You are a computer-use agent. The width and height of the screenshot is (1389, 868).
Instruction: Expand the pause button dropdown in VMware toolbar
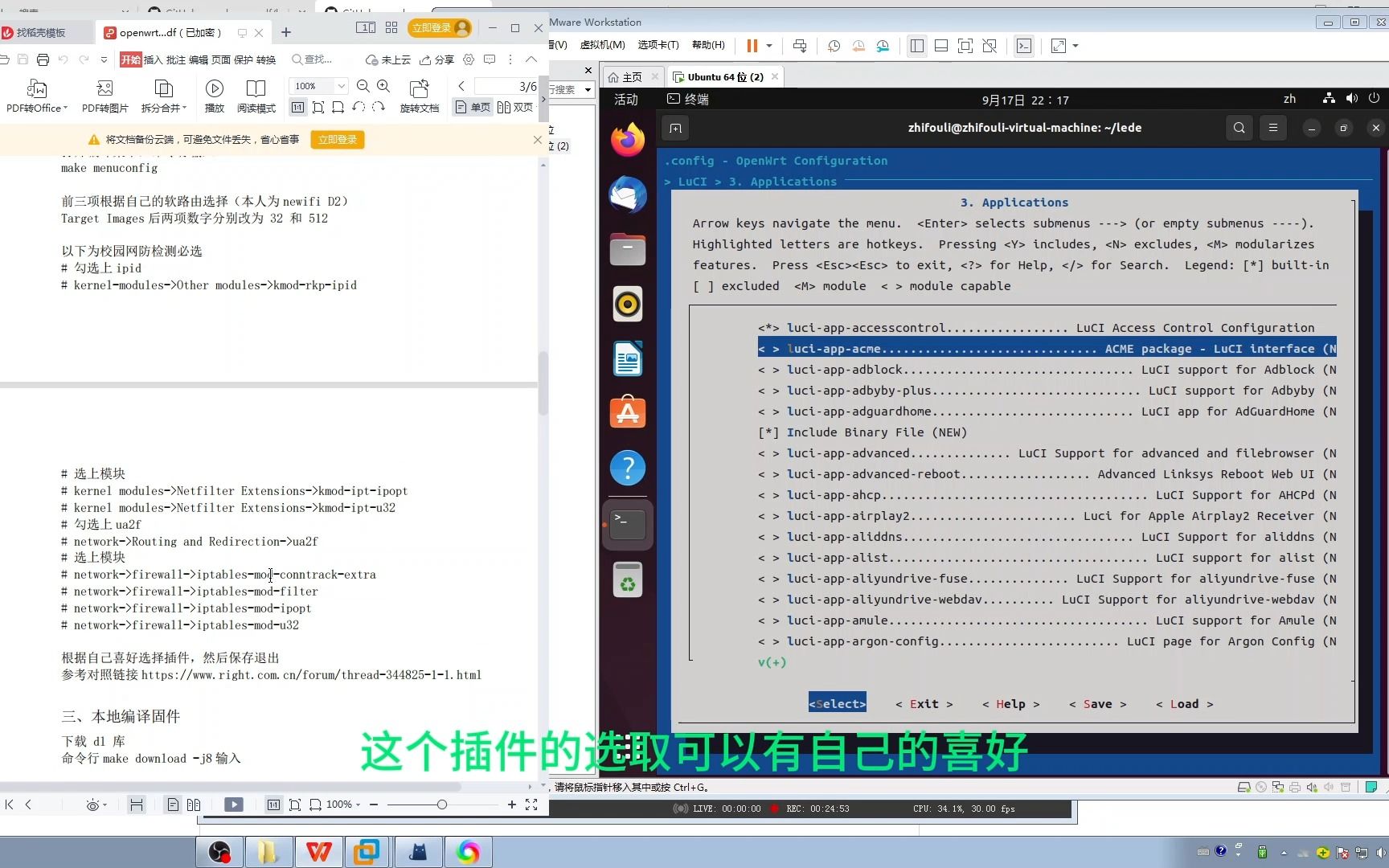(768, 46)
